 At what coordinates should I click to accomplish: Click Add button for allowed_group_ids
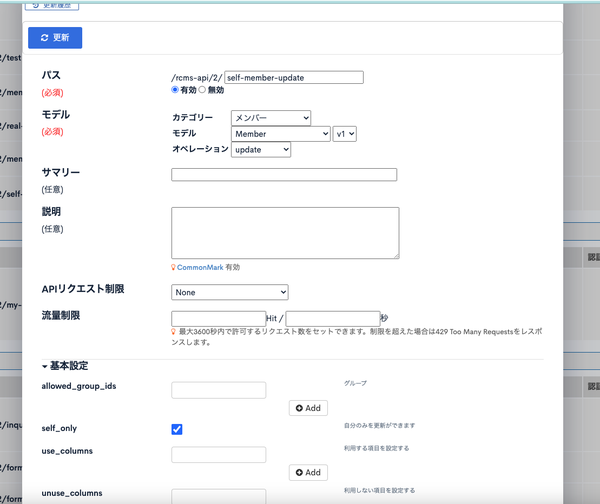308,408
